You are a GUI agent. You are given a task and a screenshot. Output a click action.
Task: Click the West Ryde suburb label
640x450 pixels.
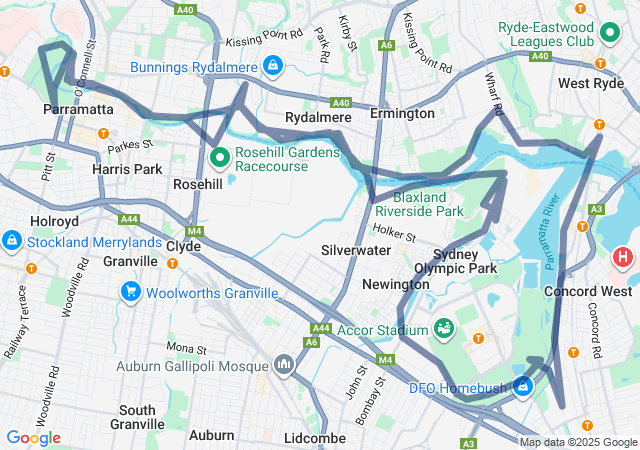[x=591, y=83]
